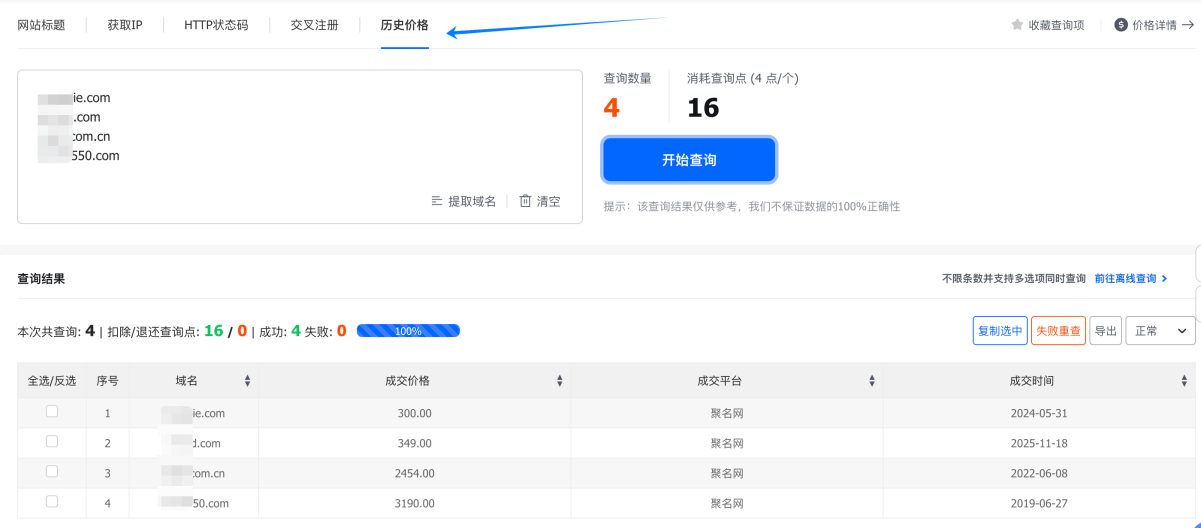The width and height of the screenshot is (1201, 528).
Task: Follow the 前往离线查询 link
Action: click(x=1130, y=279)
